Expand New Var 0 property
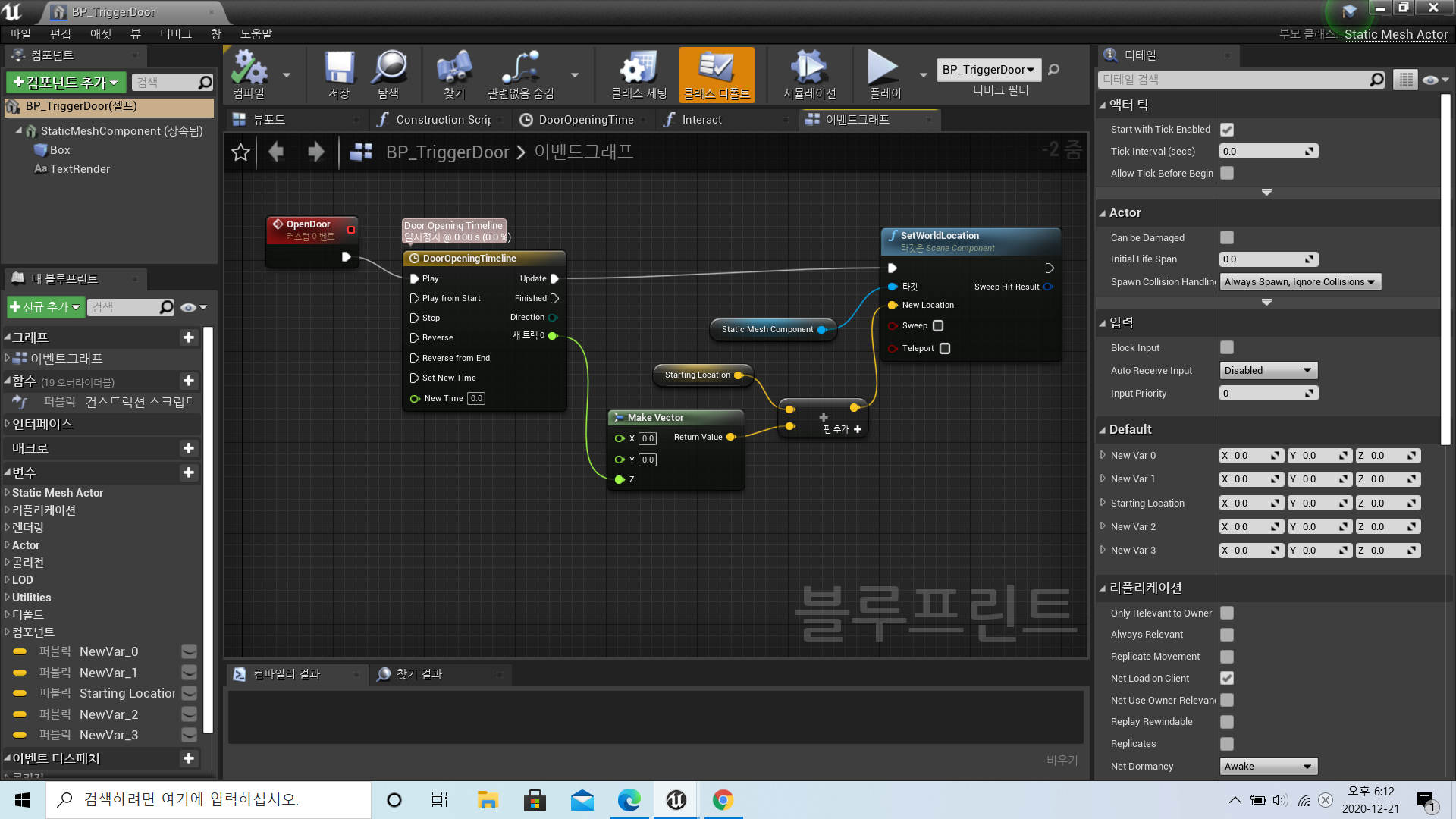The image size is (1456, 819). (1103, 455)
